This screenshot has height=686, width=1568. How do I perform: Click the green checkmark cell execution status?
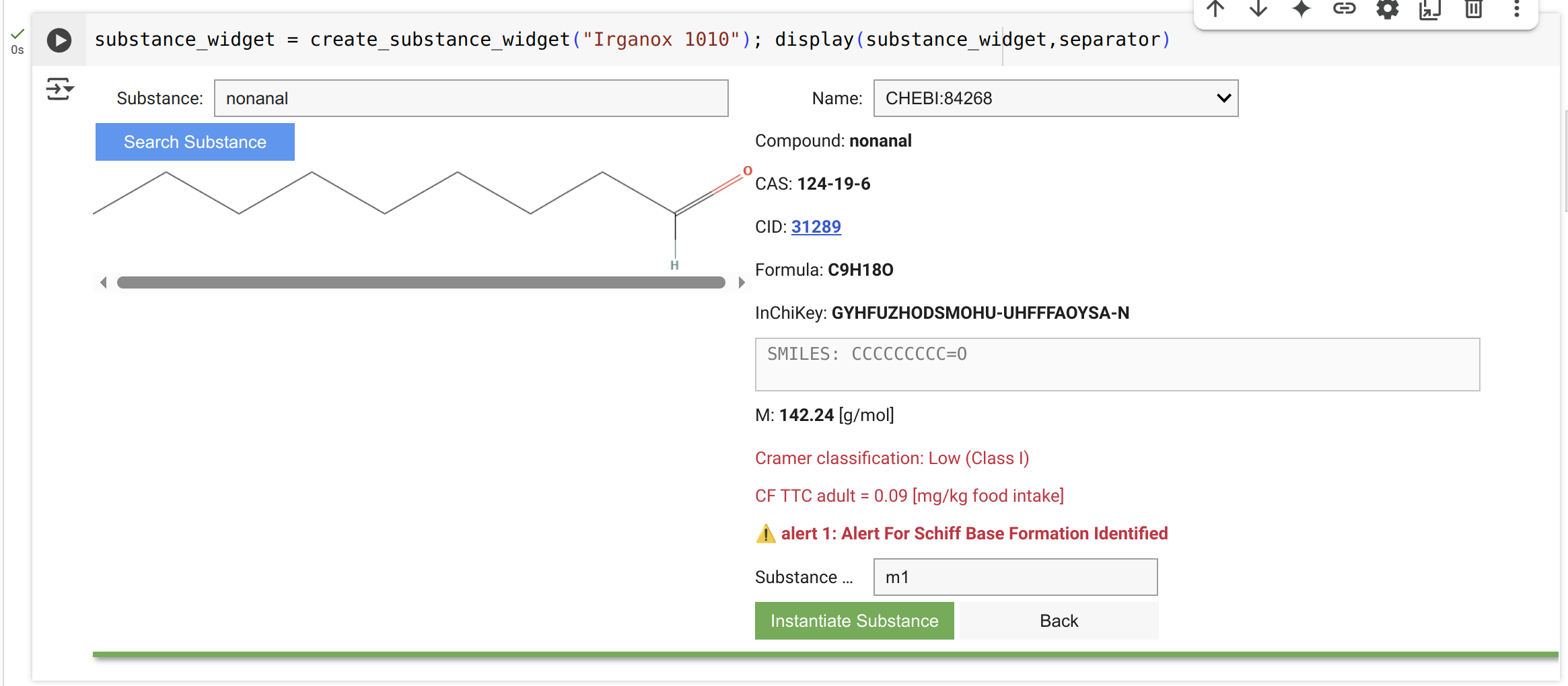pos(17,34)
